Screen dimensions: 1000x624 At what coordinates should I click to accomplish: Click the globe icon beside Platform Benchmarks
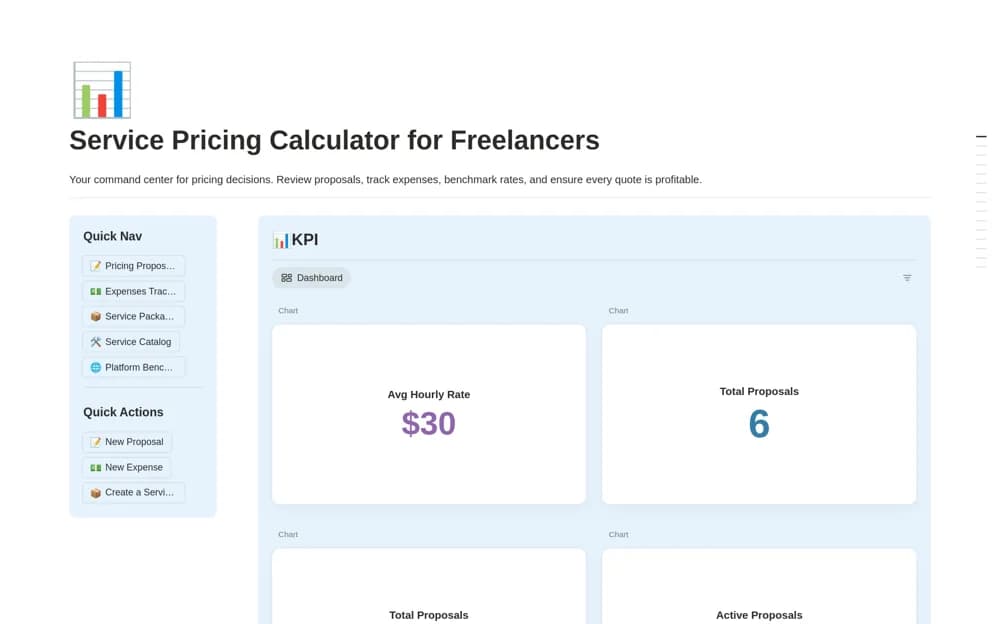[96, 368]
